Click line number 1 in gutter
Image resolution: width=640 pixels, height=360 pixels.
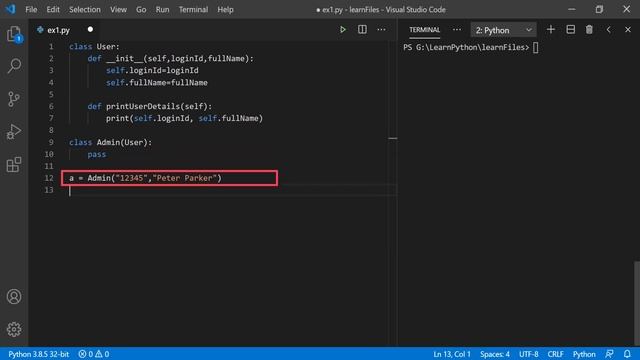pos(51,47)
